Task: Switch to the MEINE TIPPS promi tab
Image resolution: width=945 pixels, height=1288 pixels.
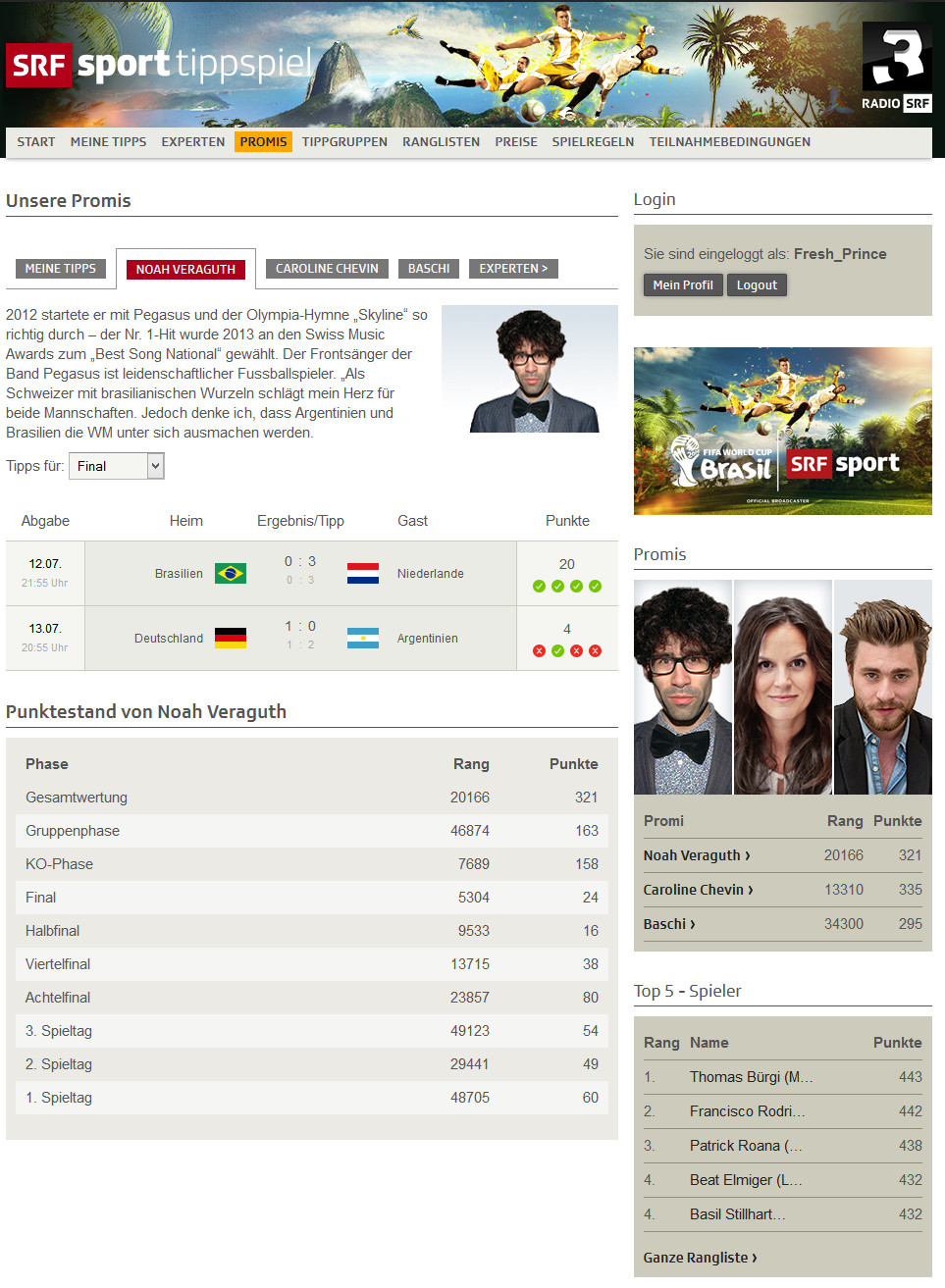Action: point(61,268)
